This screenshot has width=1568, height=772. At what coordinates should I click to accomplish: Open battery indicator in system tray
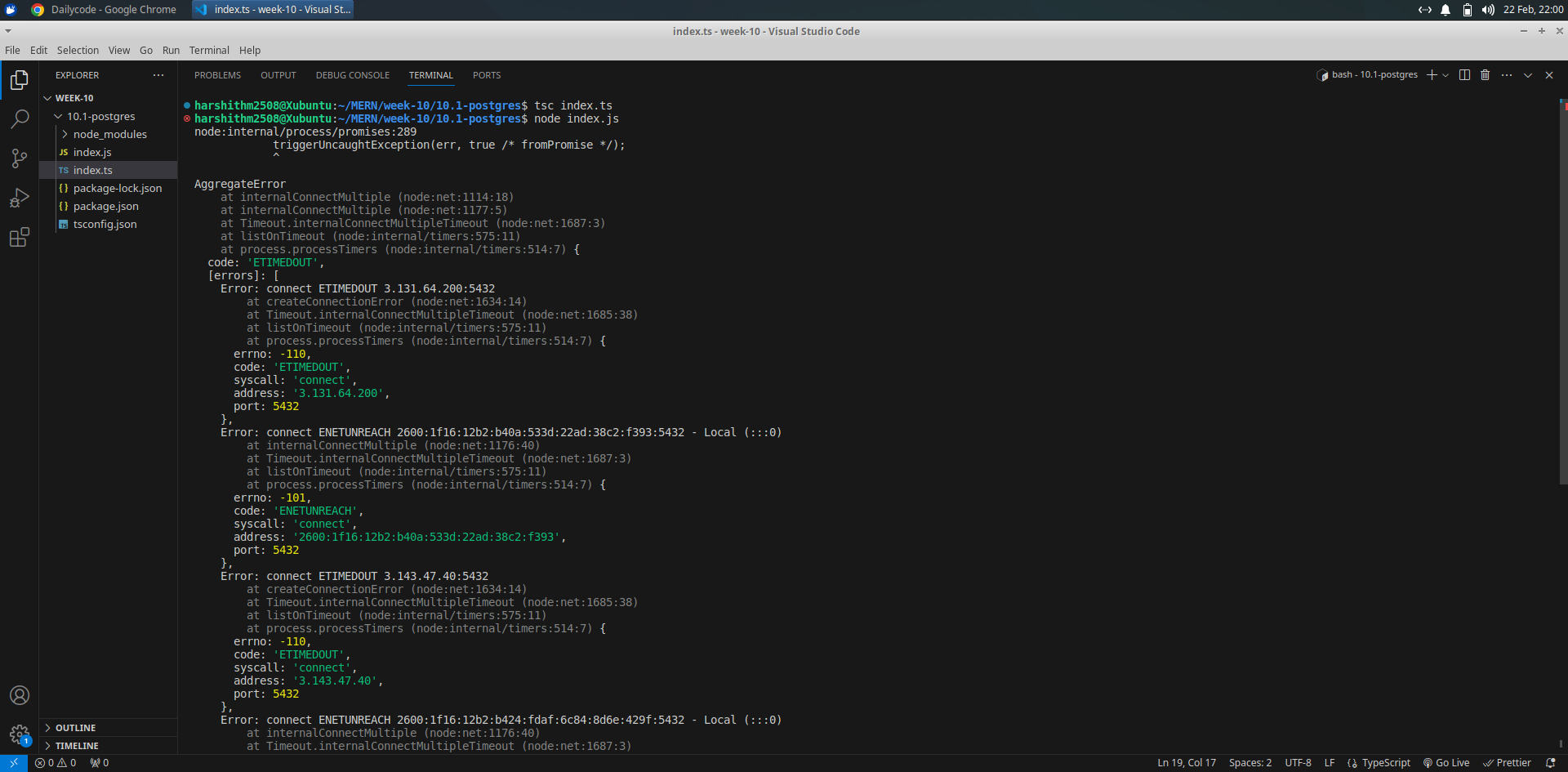click(x=1468, y=10)
